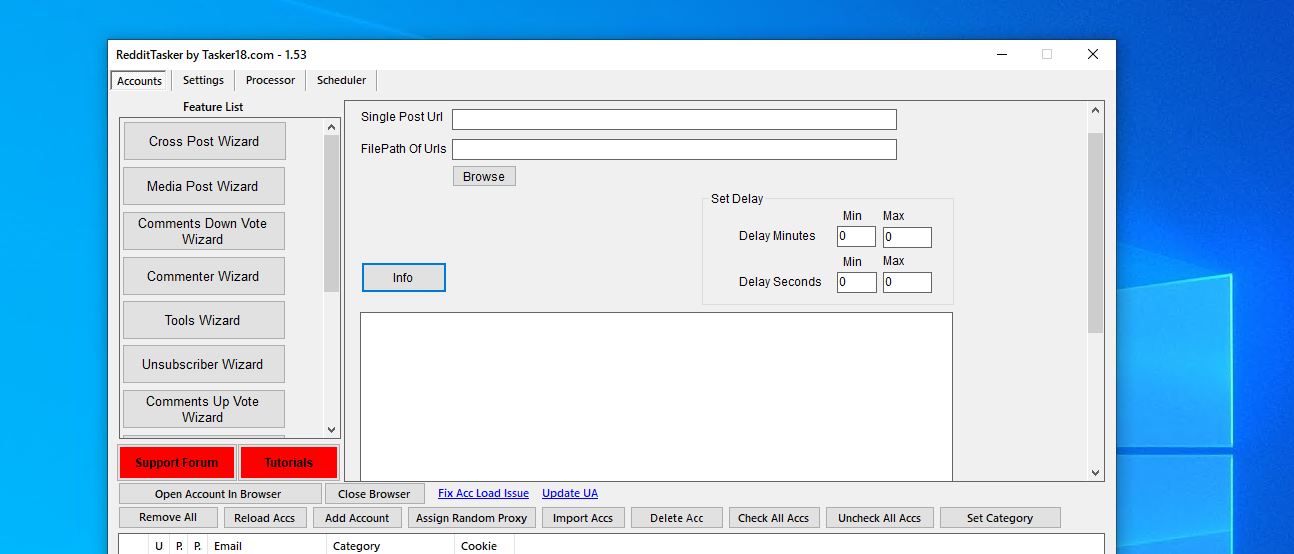
Task: Click feature list scroll down arrow
Action: 332,430
